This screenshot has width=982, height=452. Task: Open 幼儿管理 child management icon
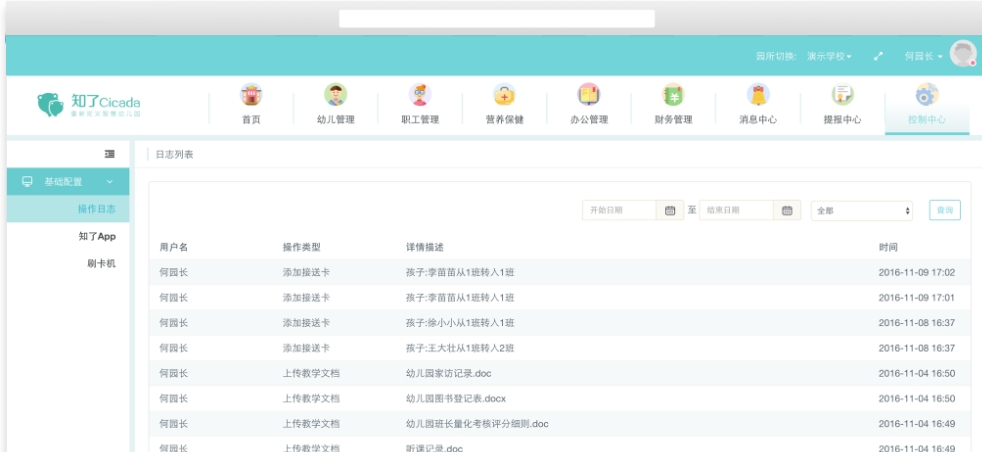coord(336,97)
